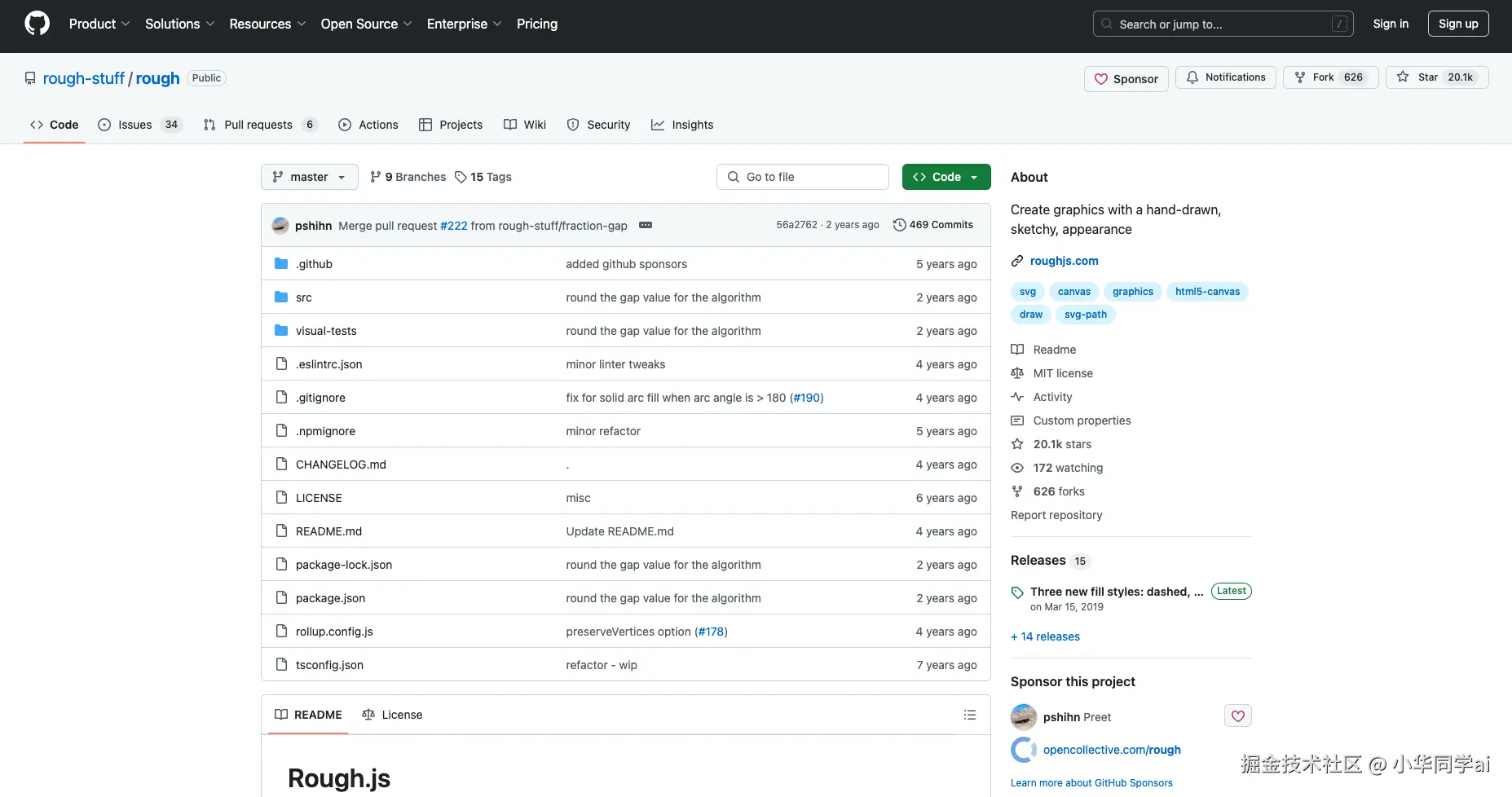This screenshot has width=1512, height=797.
Task: Click the file icon beside LICENSE
Action: coord(281,497)
